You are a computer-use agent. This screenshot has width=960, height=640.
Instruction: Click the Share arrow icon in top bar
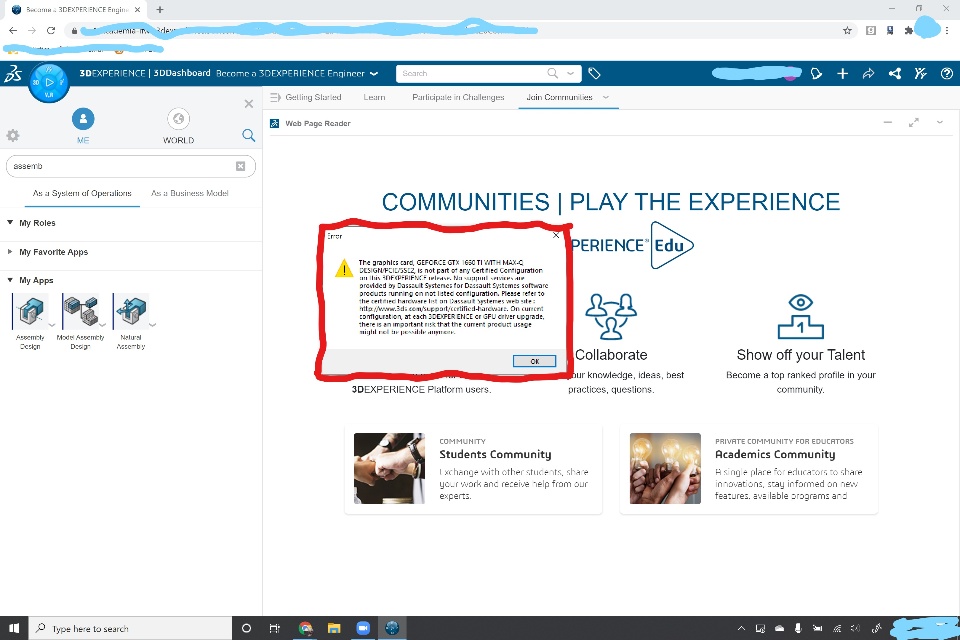868,73
